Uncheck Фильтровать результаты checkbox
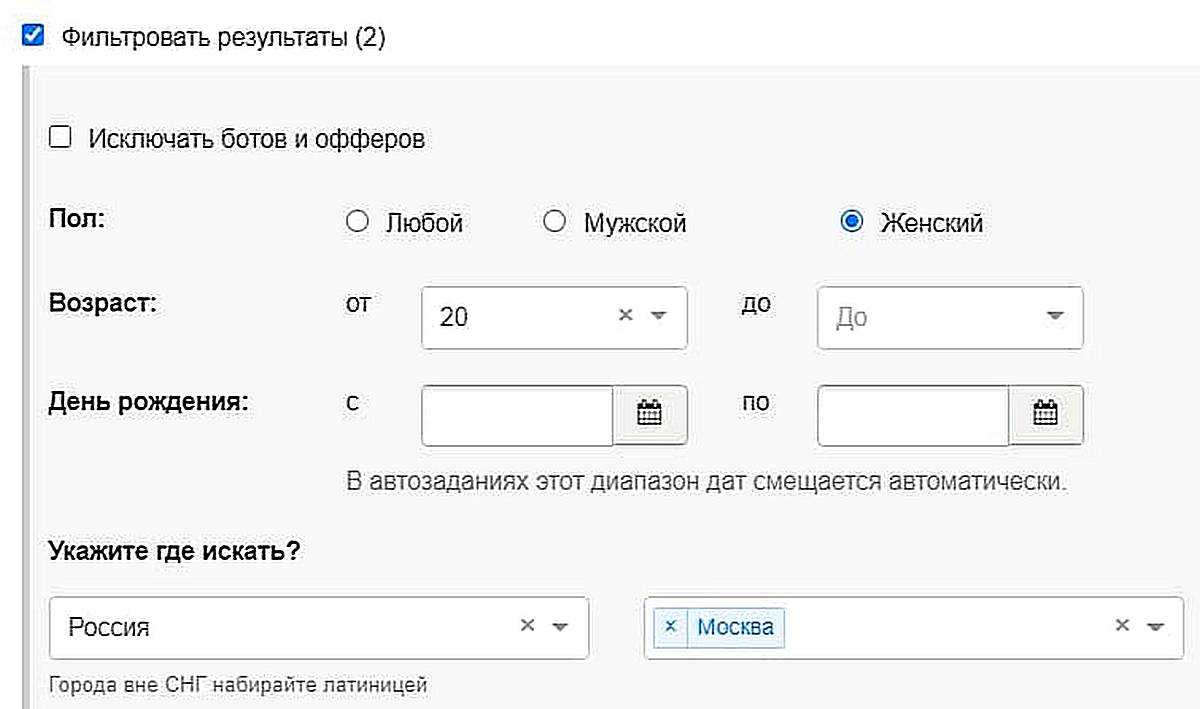Viewport: 1200px width, 709px height. pyautogui.click(x=33, y=37)
